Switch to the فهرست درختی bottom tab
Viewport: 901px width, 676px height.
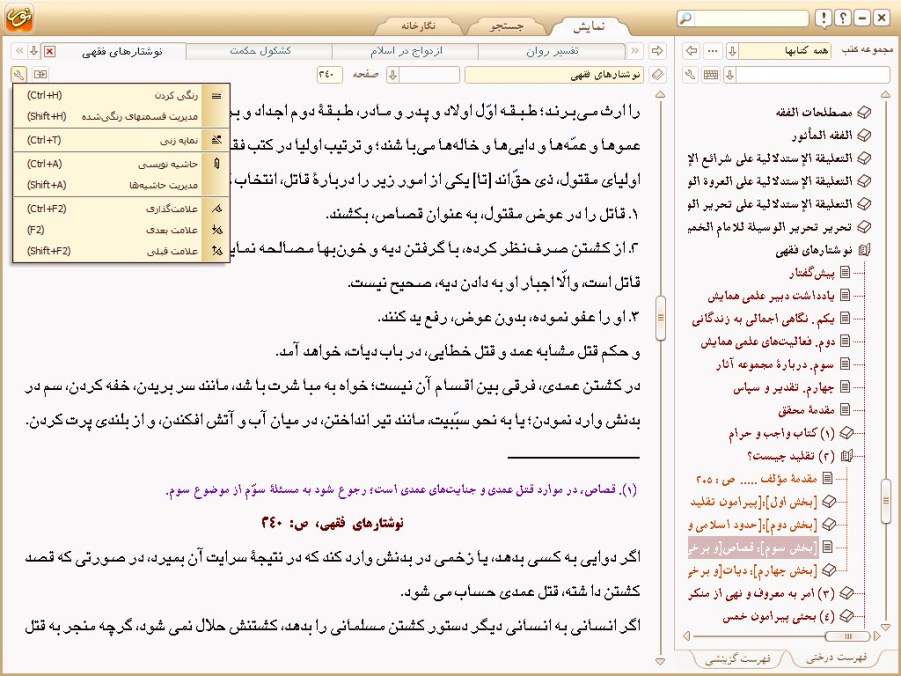pos(836,658)
